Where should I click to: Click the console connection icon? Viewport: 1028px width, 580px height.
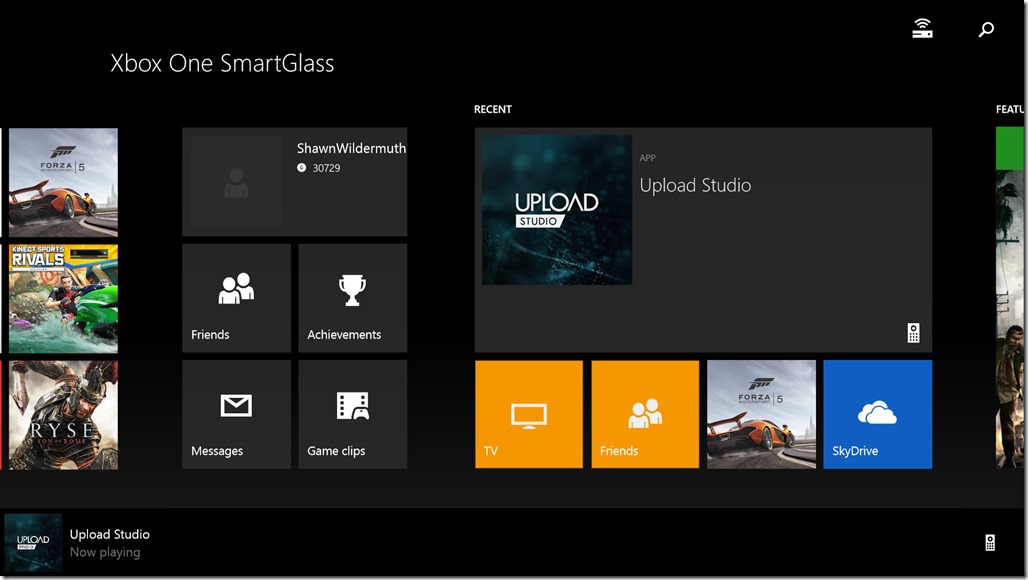922,30
